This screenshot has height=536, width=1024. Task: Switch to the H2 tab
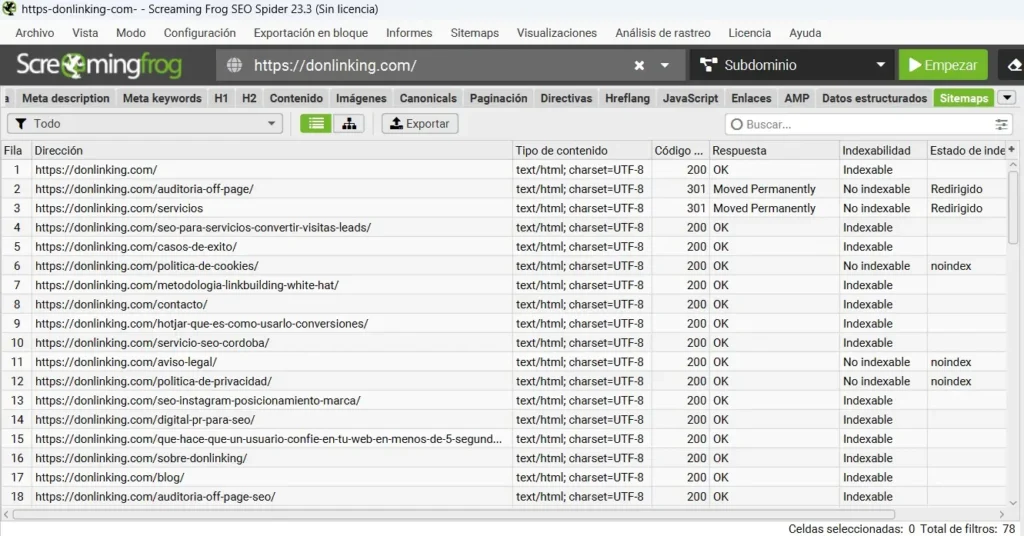(249, 98)
